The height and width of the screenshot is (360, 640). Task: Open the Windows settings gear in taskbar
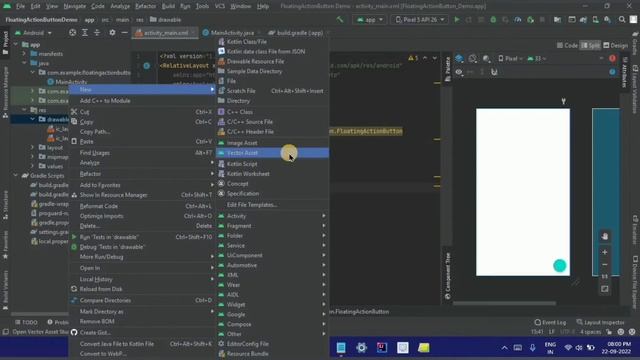(x=361, y=348)
